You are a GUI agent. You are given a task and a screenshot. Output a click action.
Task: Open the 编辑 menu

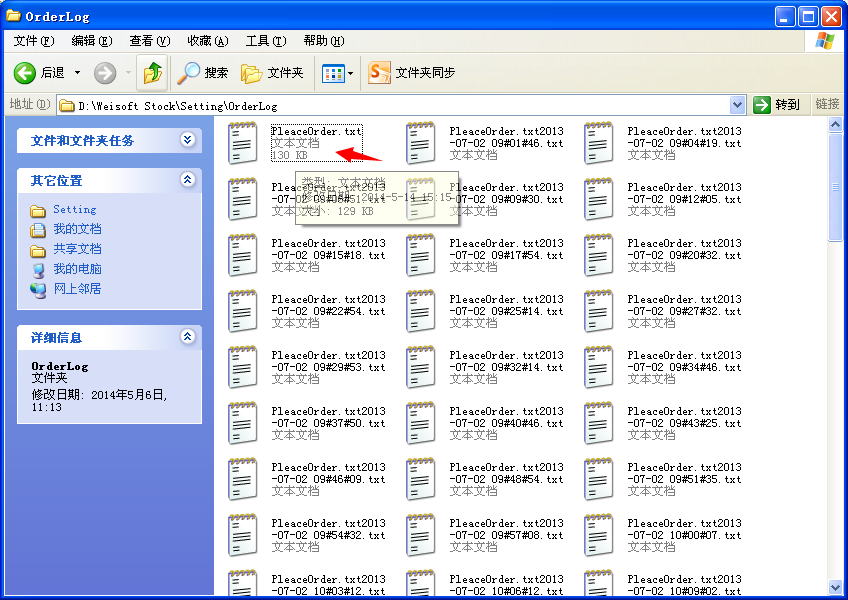pos(91,41)
